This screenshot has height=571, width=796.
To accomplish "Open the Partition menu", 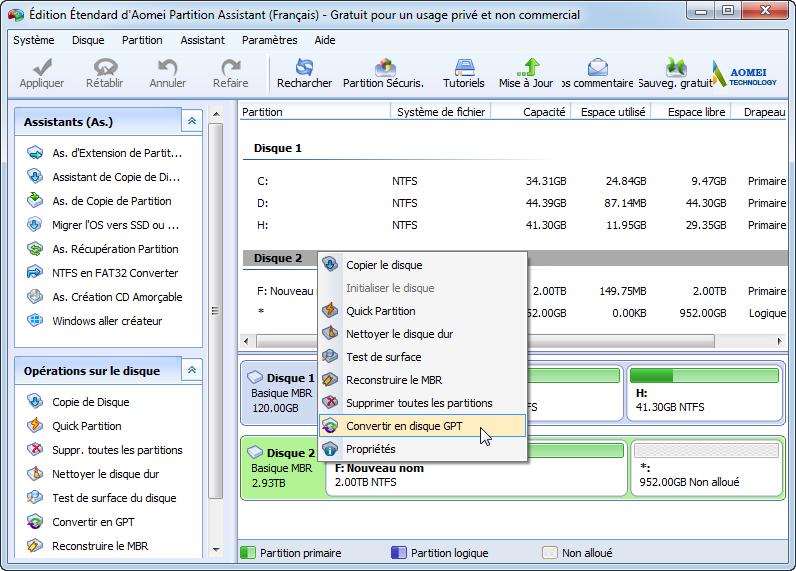I will click(142, 40).
